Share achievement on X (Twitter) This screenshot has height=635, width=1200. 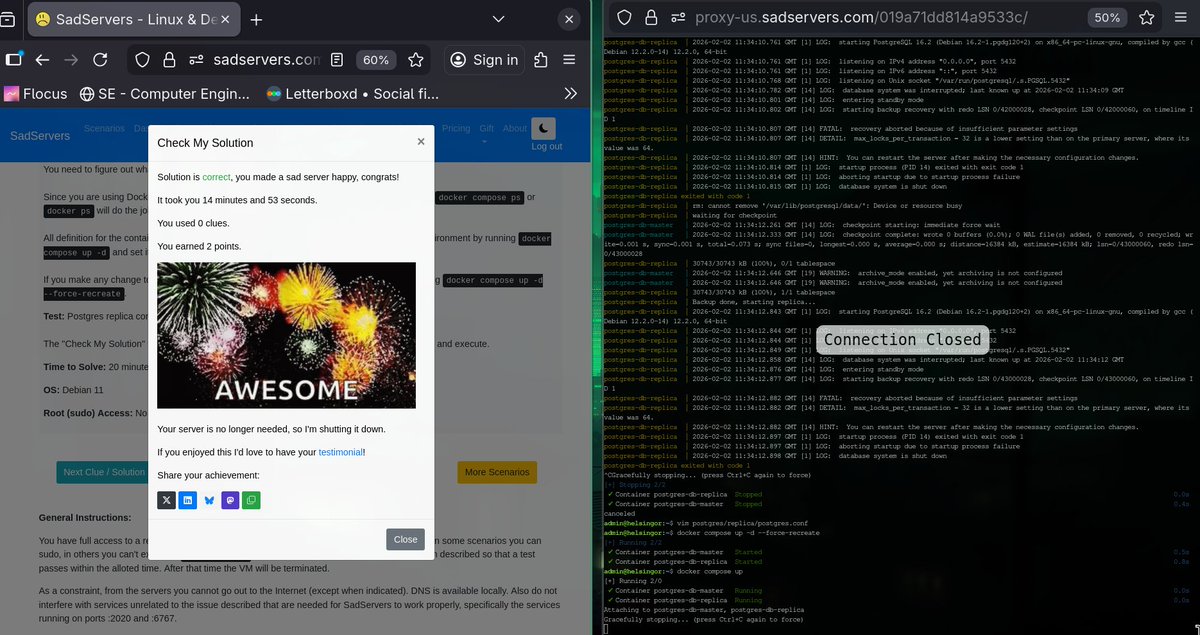click(166, 499)
